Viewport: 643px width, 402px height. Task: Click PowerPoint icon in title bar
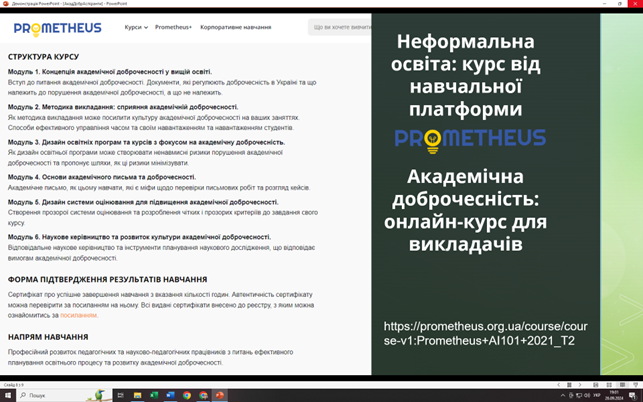click(x=5, y=3)
